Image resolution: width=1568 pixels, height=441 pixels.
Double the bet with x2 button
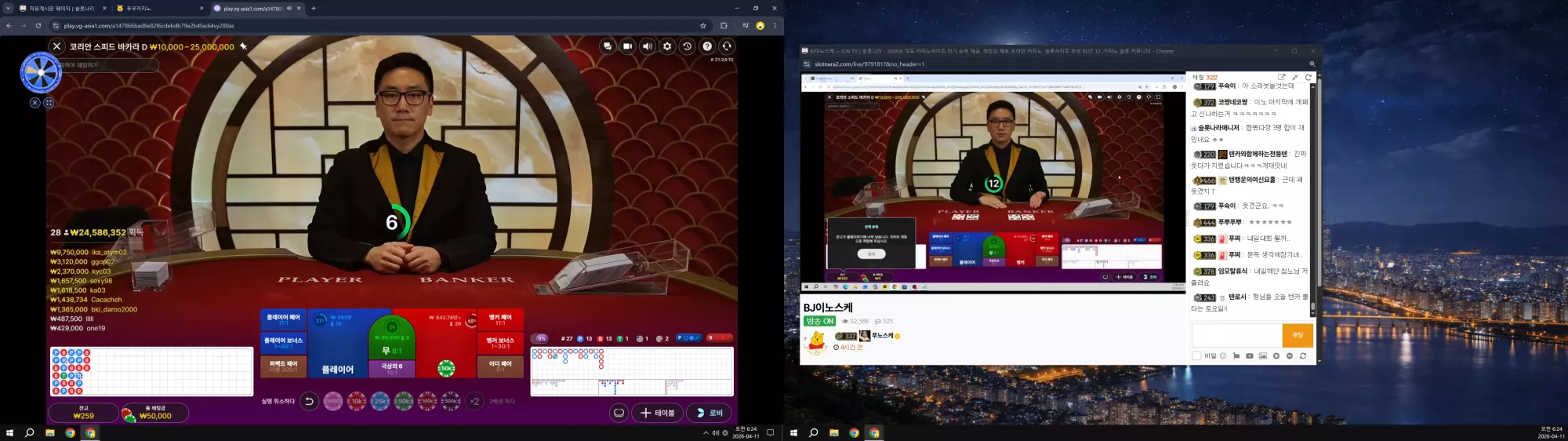pos(474,401)
